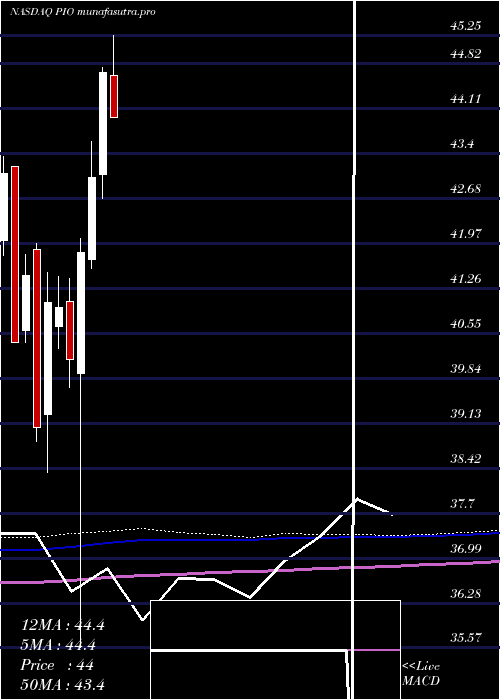Click the 41.97 price level label
Viewport: 500px width, 700px height.
pyautogui.click(x=466, y=233)
